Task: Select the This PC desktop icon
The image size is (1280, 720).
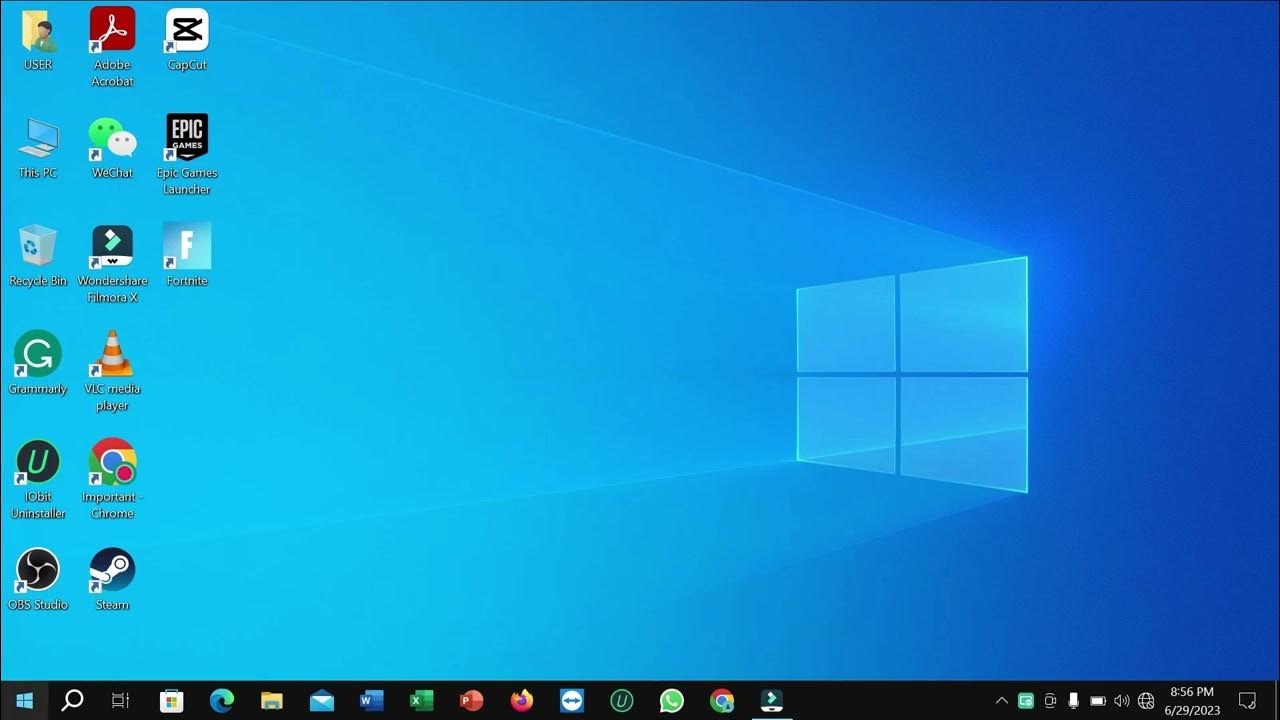Action: 38,148
